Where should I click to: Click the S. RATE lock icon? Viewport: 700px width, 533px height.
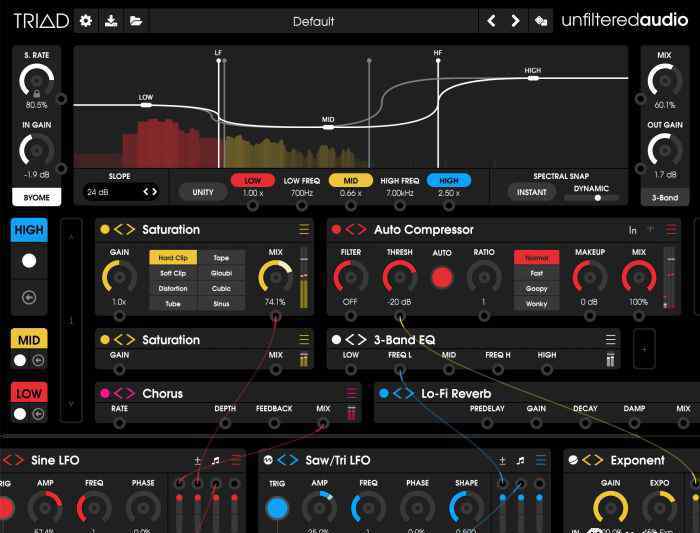pos(37,93)
